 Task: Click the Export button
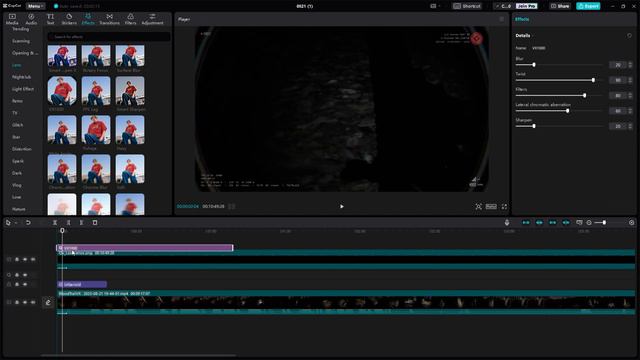[x=588, y=6]
